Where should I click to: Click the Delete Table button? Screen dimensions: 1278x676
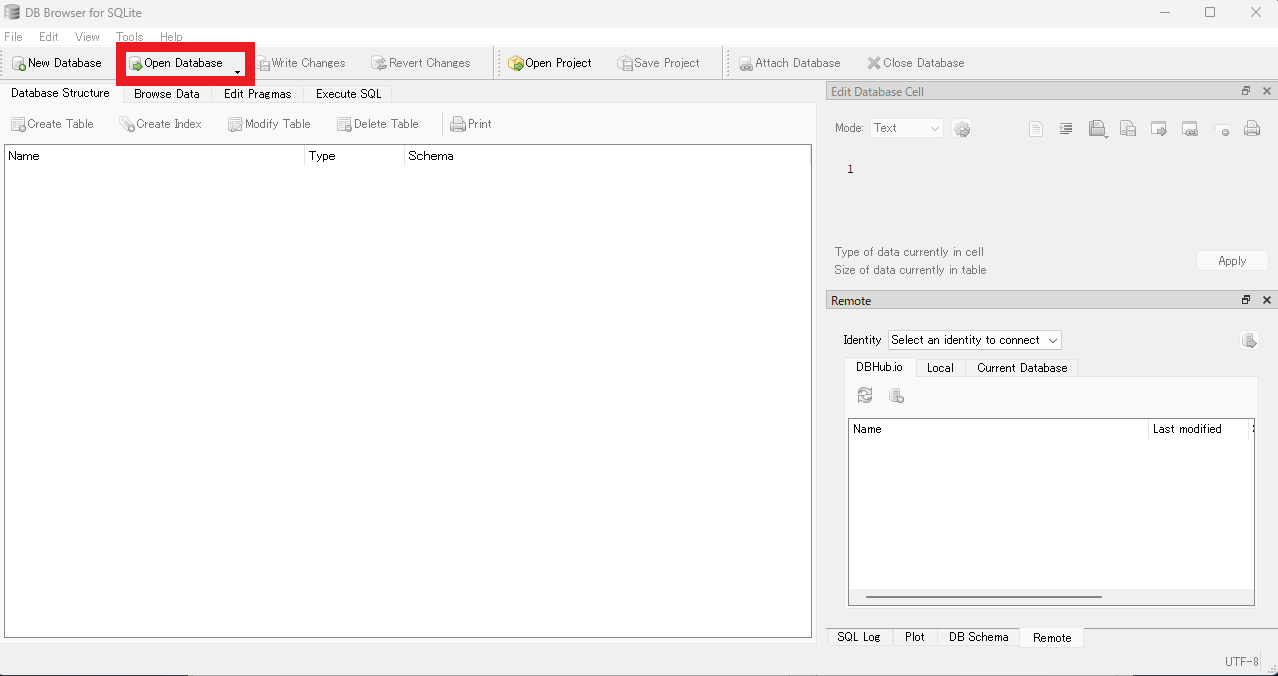tap(377, 124)
